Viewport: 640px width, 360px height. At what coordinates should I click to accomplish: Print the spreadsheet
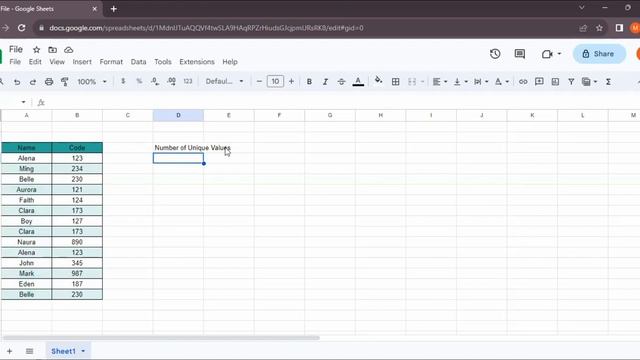[49, 82]
